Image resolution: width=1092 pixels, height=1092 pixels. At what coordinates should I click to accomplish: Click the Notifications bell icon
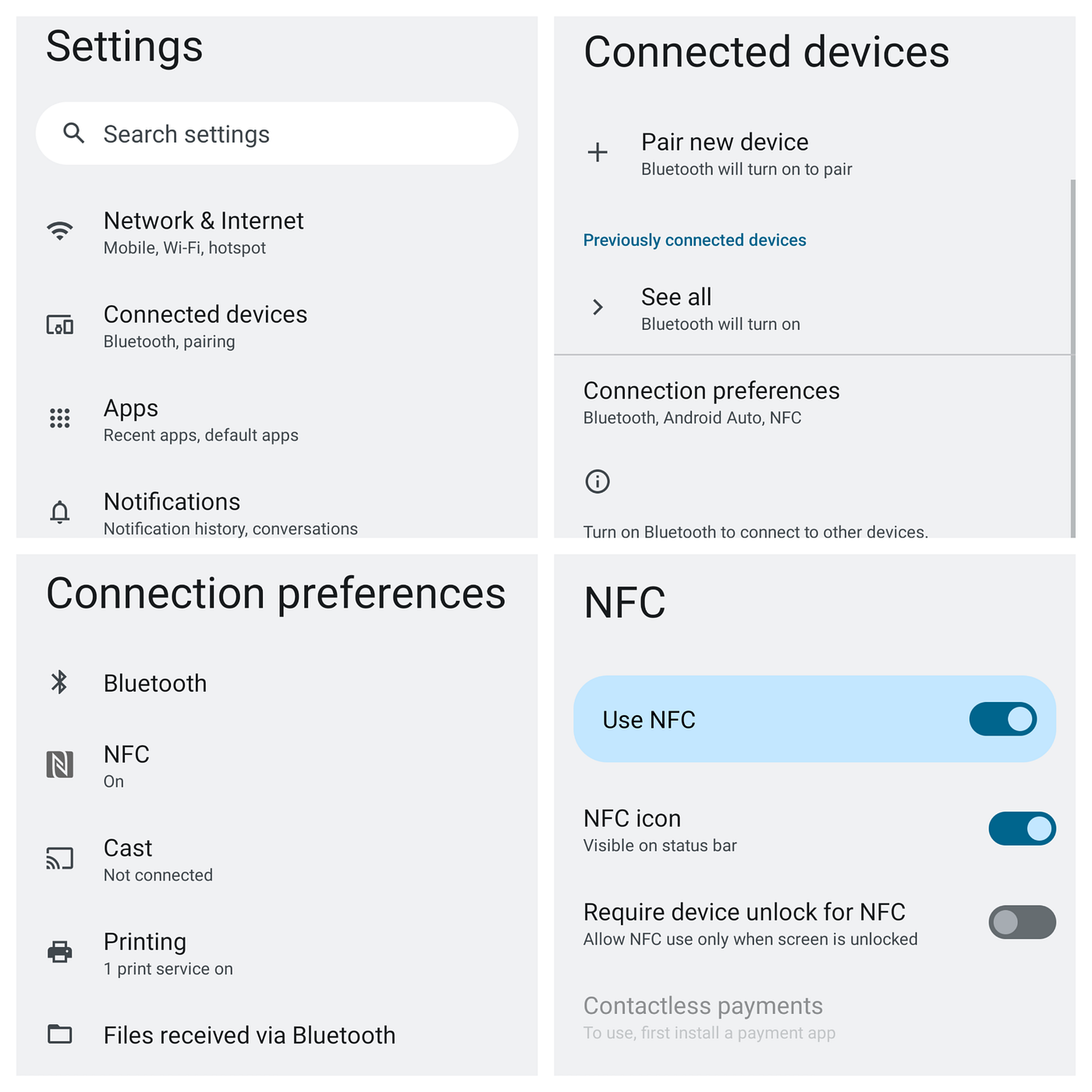(x=60, y=512)
